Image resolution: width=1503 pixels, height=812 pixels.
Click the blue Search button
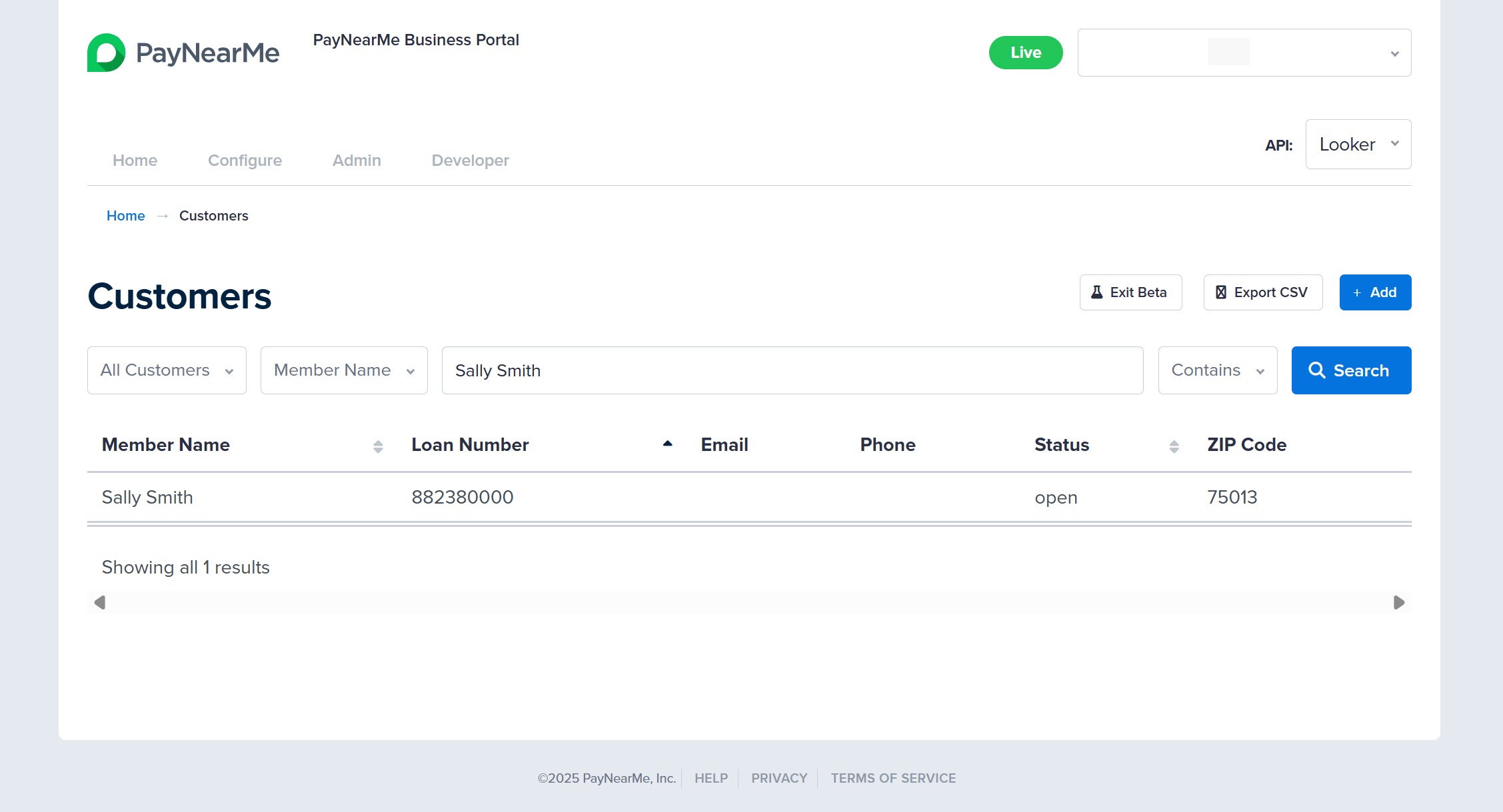coord(1351,370)
